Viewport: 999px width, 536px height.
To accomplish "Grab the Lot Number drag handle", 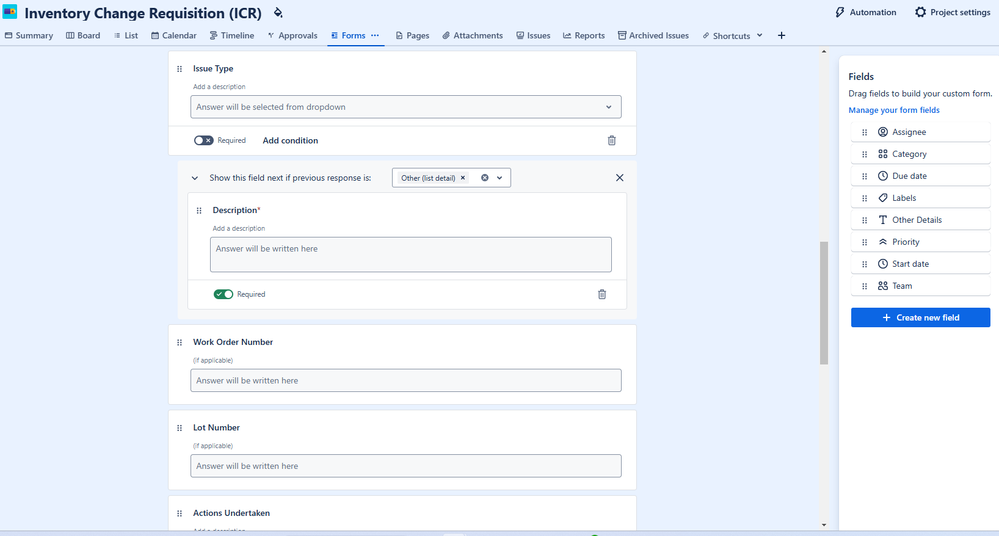I will pos(179,428).
